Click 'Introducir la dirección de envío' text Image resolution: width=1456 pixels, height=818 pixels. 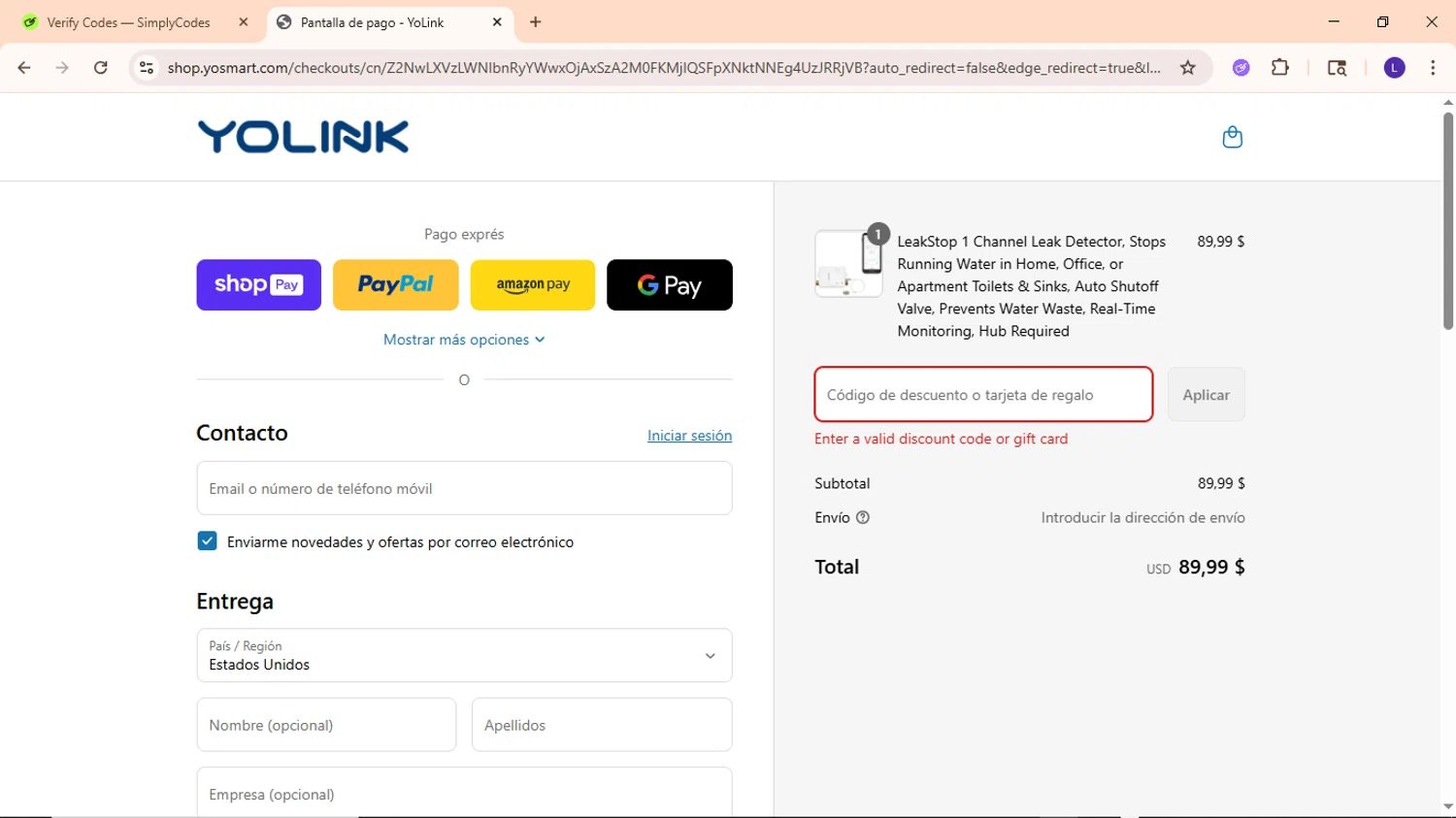(x=1142, y=518)
